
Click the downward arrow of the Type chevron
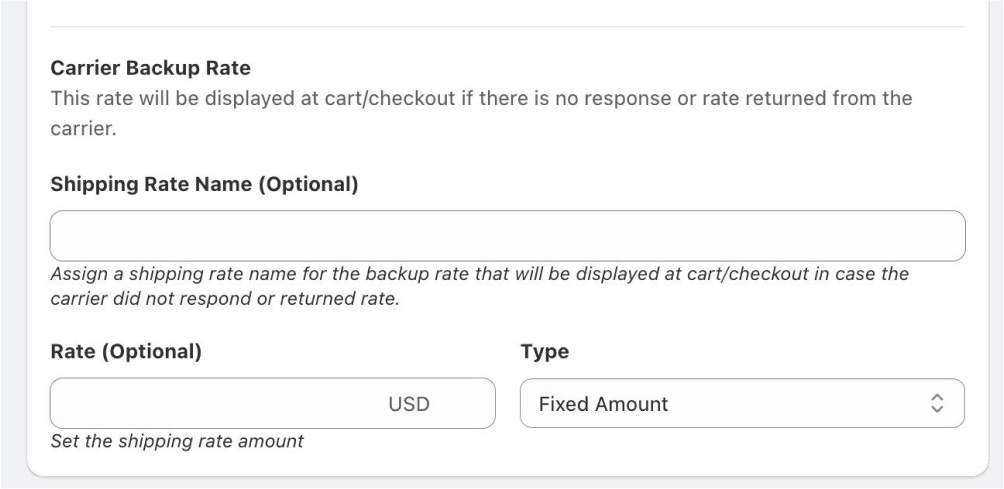(x=937, y=410)
